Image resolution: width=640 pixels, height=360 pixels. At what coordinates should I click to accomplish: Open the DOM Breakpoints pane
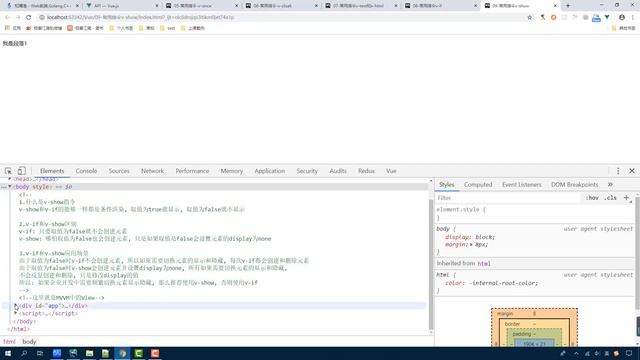point(574,184)
